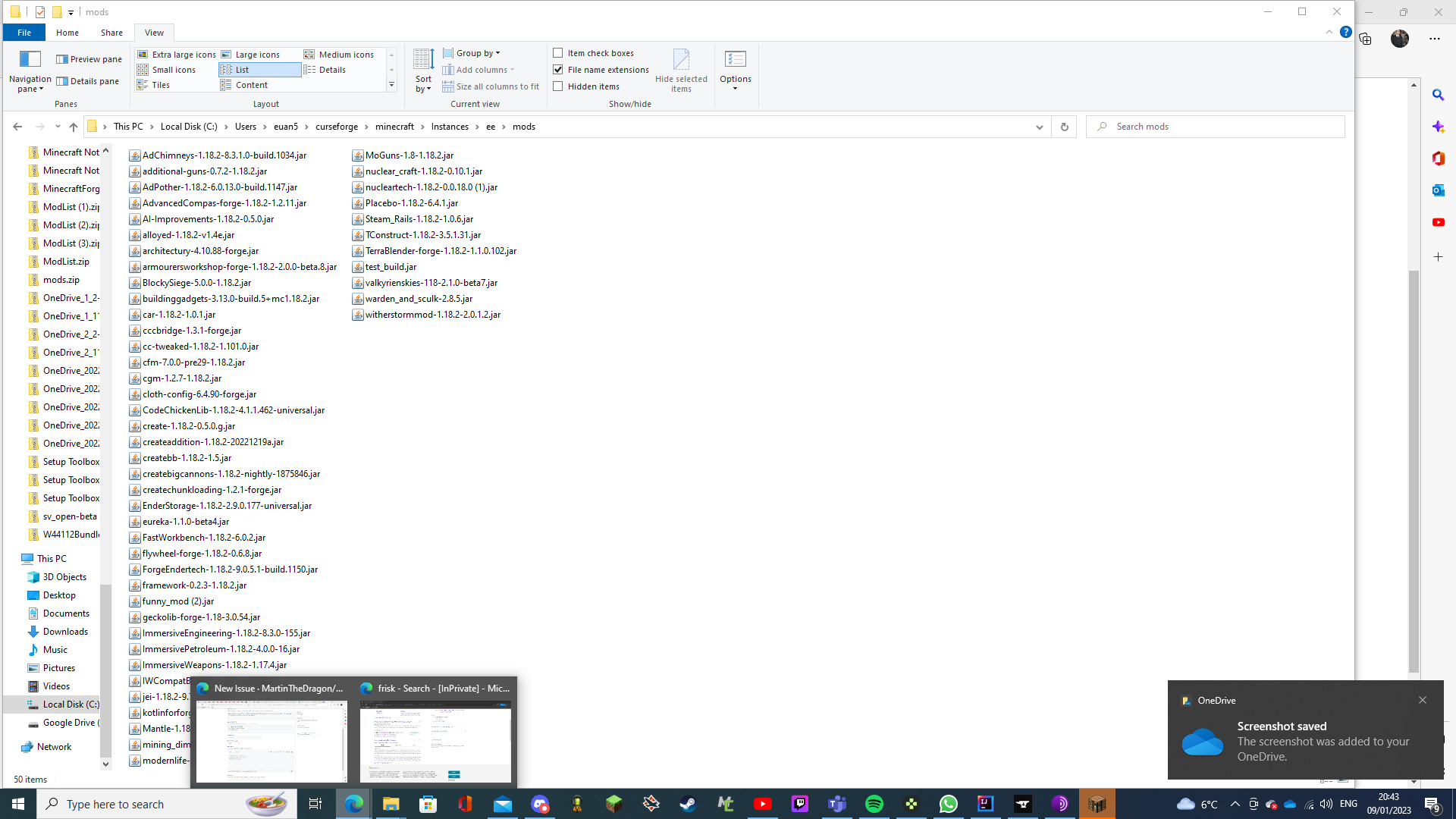The image size is (1456, 819).
Task: Open Spotify from the taskbar
Action: pos(874,804)
